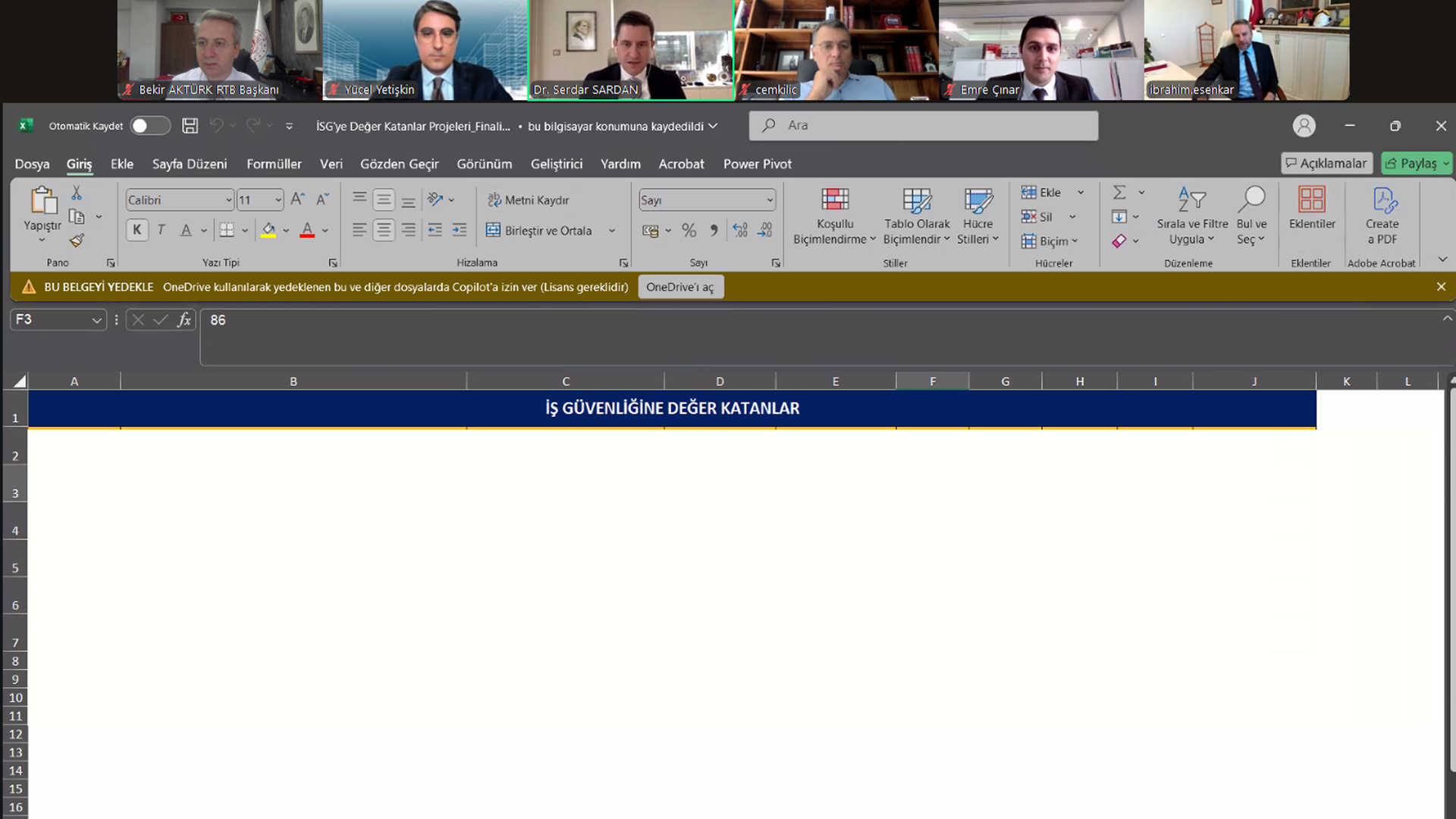This screenshot has width=1456, height=819.
Task: Toggle Otomatik Kaydet switch
Action: point(149,126)
